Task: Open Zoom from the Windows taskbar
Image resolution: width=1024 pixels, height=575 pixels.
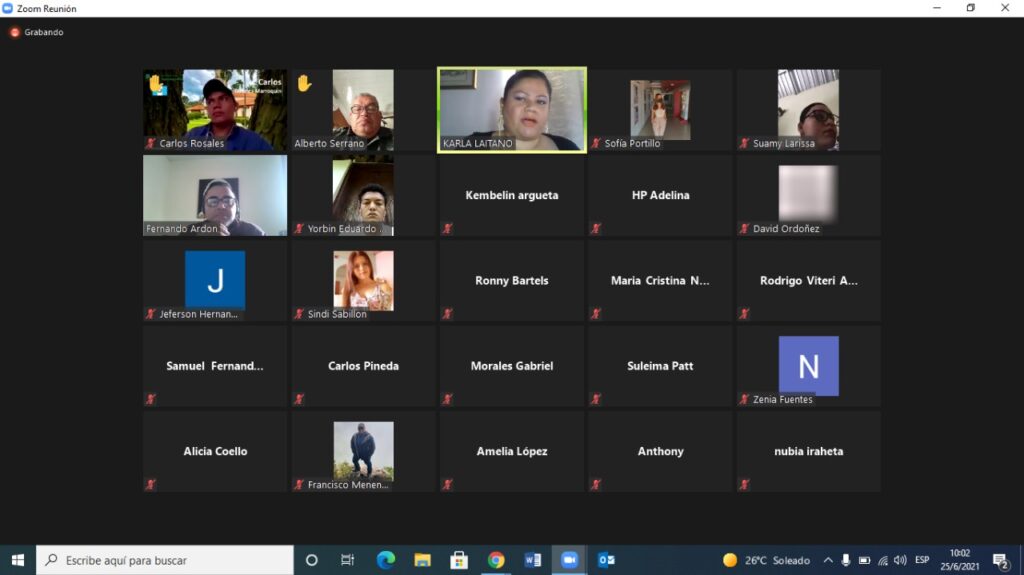Action: pyautogui.click(x=570, y=560)
